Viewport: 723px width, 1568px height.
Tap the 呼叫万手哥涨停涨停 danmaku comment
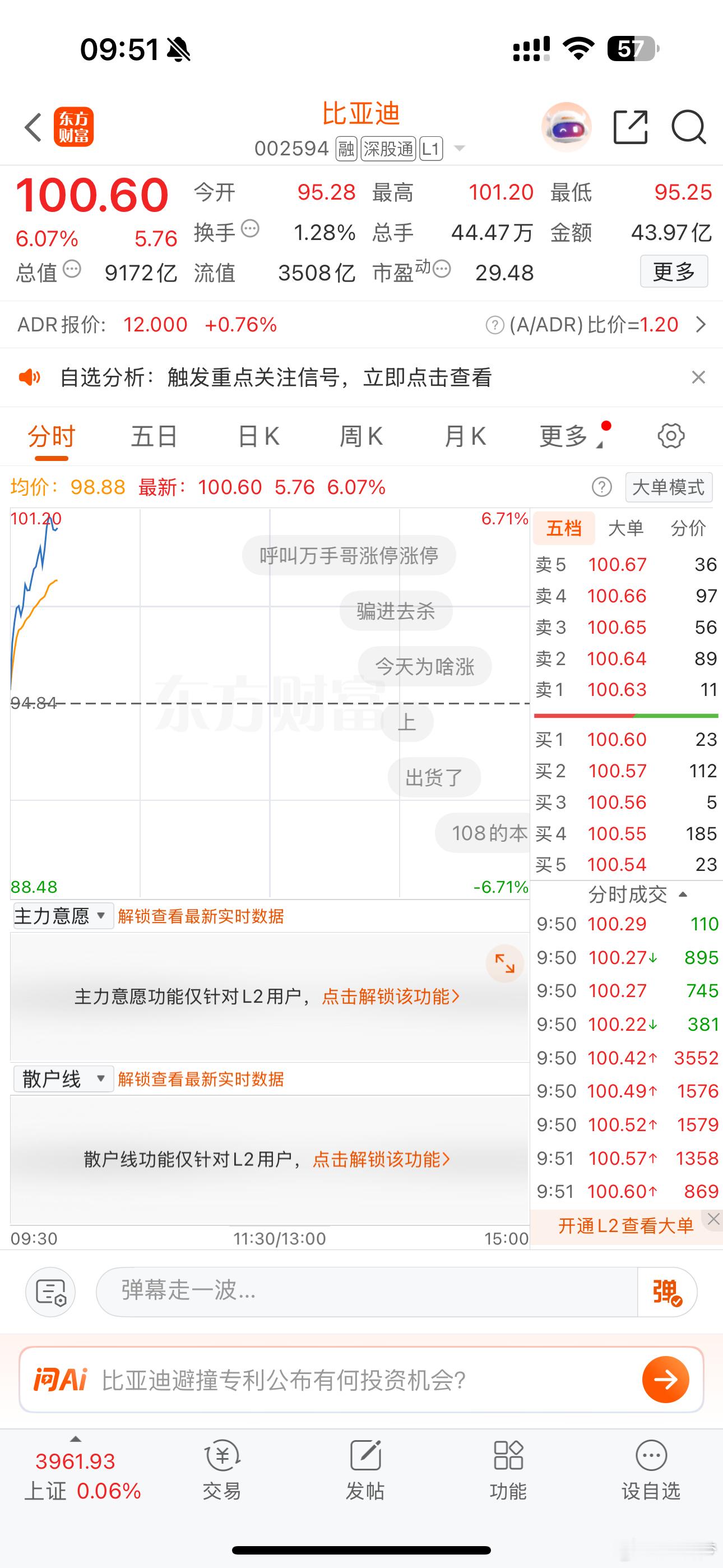[349, 555]
